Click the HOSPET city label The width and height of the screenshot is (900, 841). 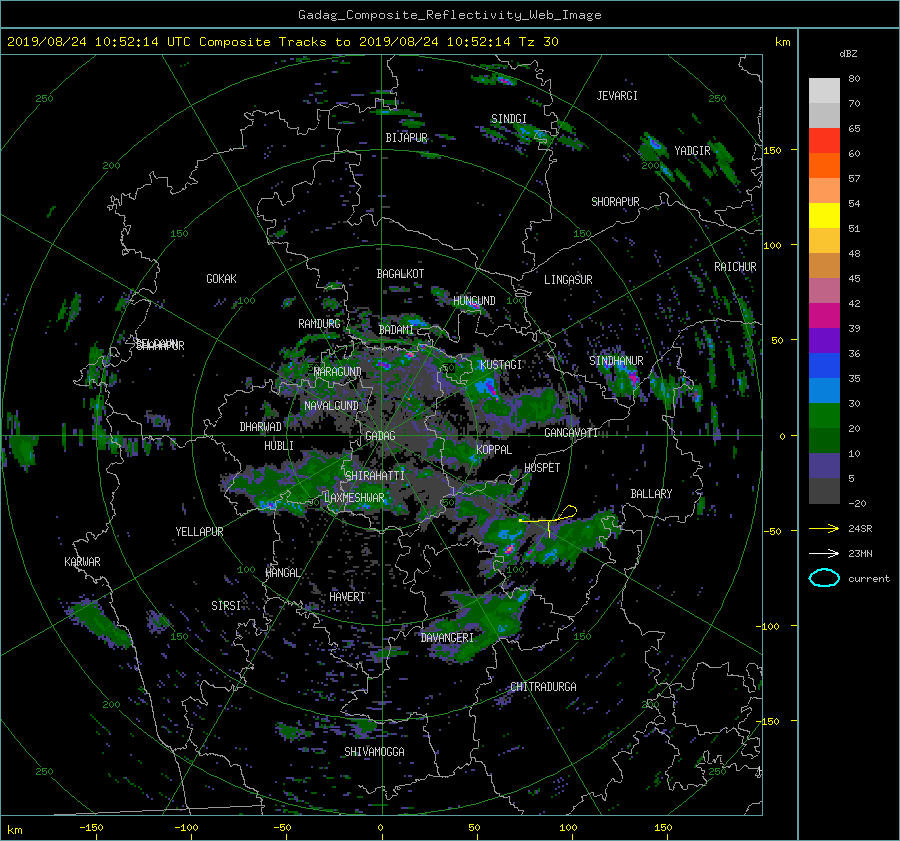[542, 468]
